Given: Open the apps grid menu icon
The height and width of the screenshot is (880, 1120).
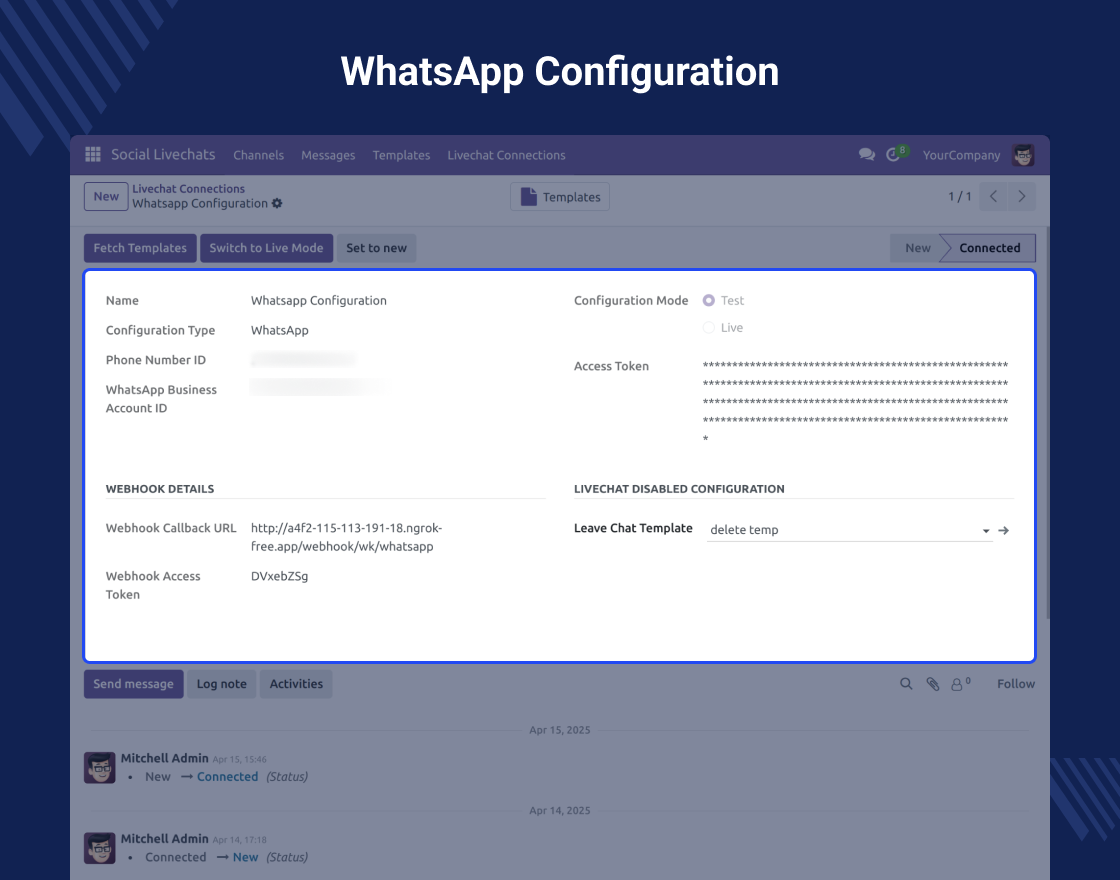Looking at the screenshot, I should pyautogui.click(x=93, y=155).
